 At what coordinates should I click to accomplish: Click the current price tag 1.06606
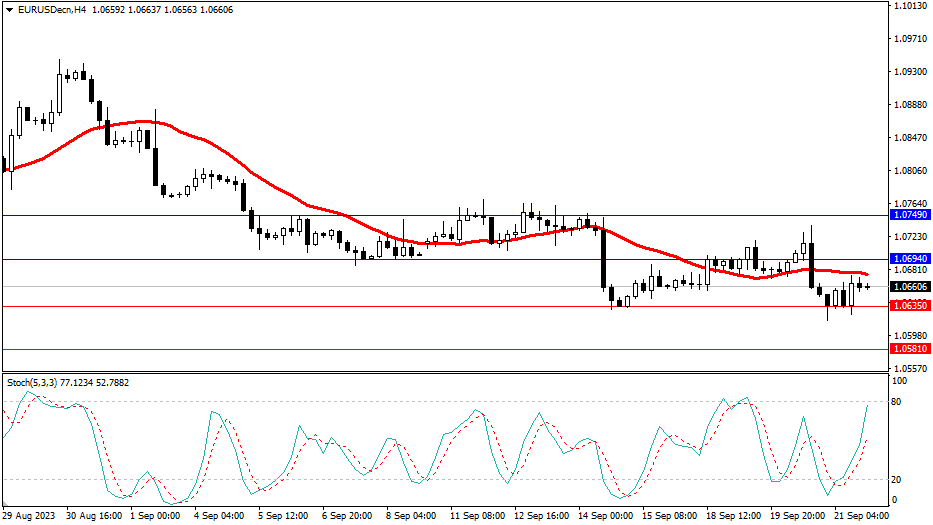click(910, 287)
